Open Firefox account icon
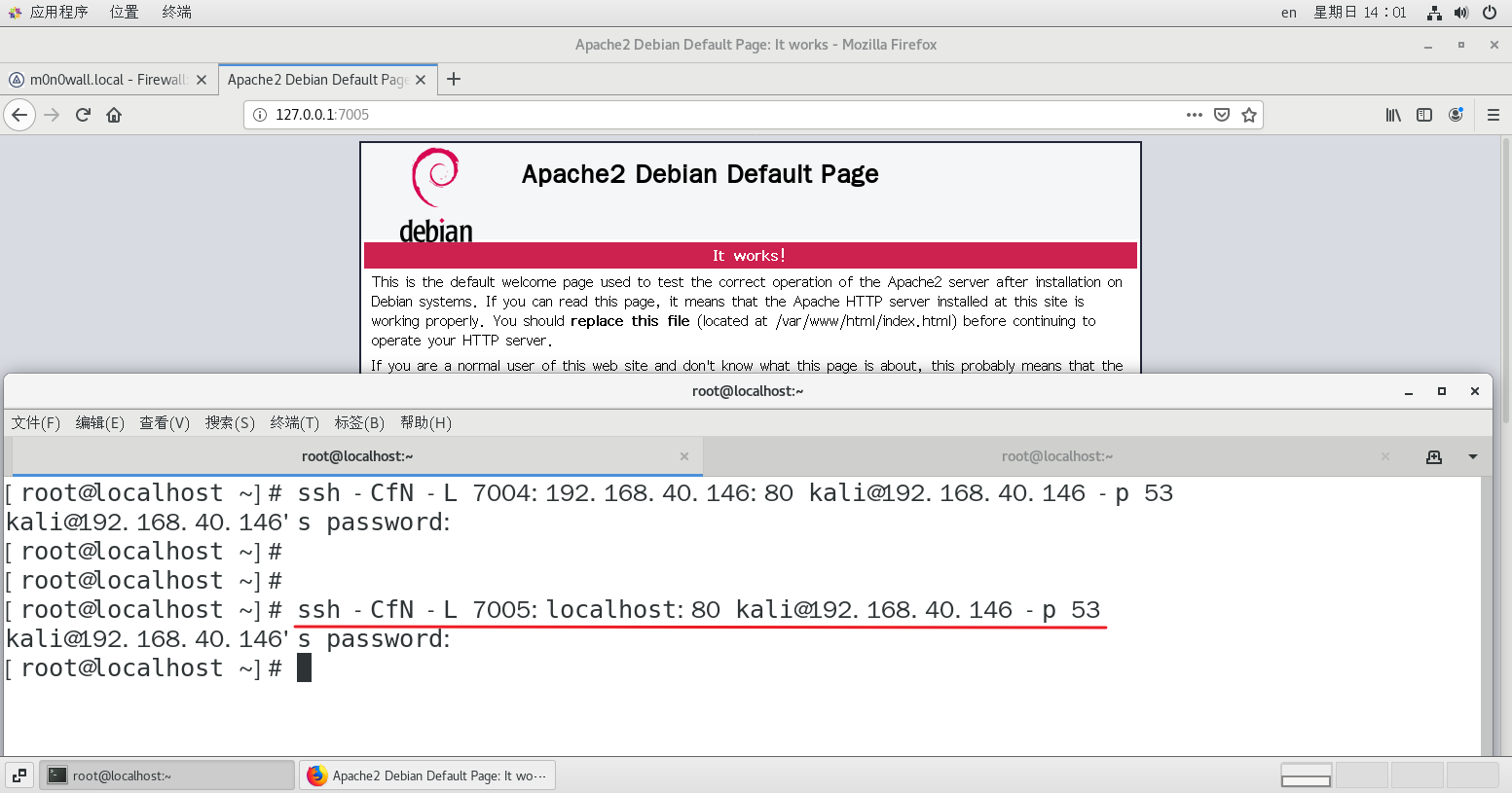 1456,115
